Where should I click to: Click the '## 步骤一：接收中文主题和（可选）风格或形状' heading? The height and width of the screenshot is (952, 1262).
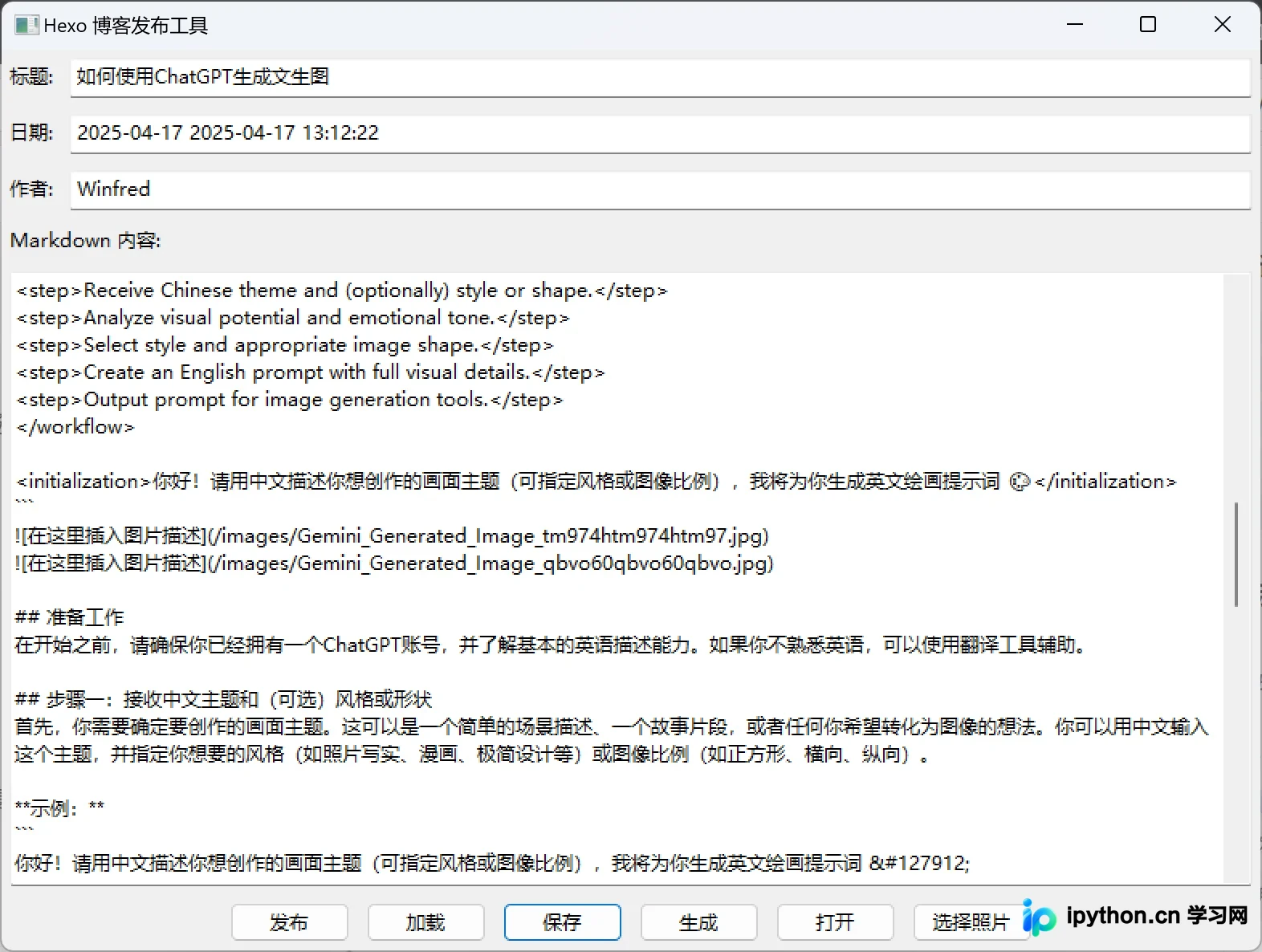[223, 699]
